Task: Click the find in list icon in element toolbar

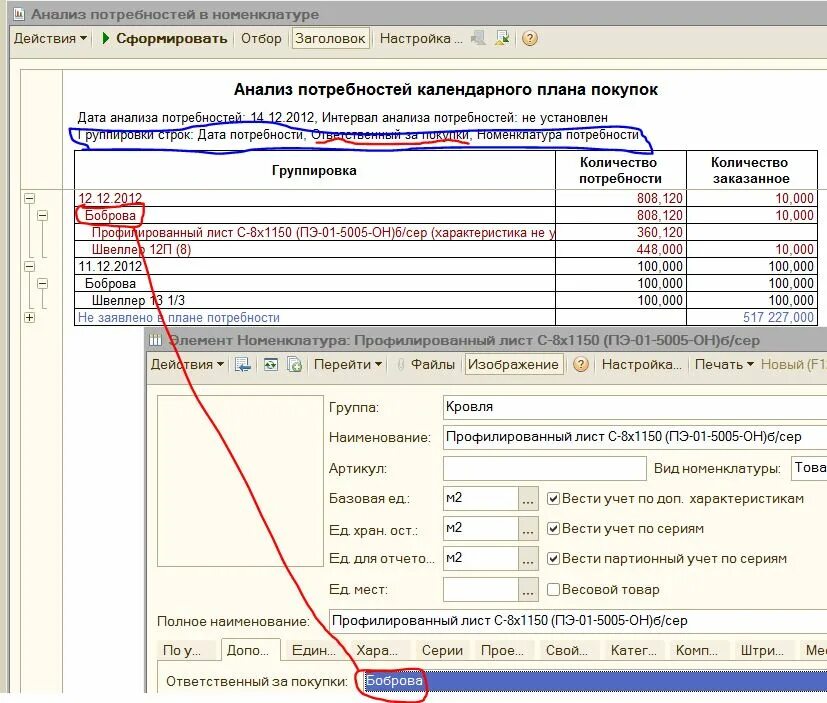Action: pyautogui.click(x=243, y=364)
